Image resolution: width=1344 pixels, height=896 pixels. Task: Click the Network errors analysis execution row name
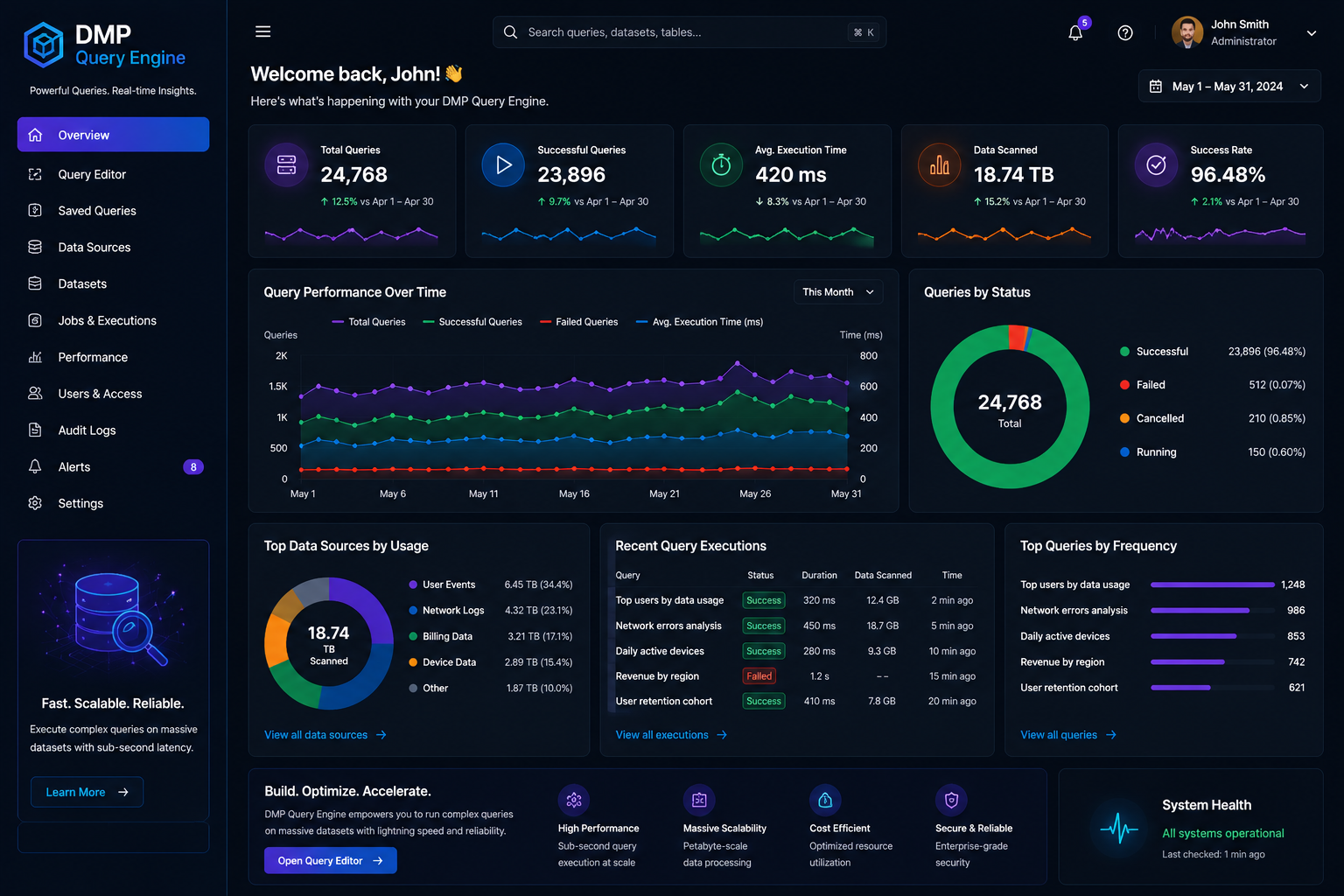click(x=668, y=626)
